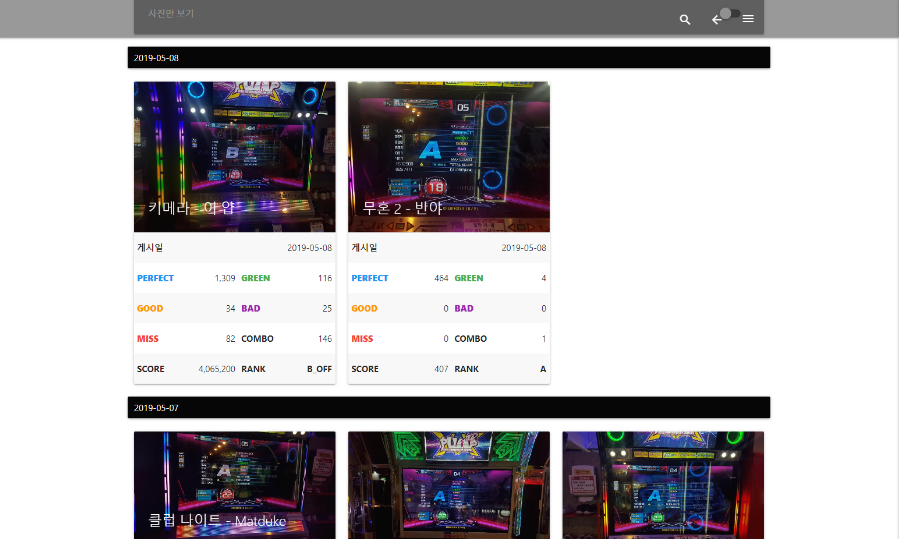Viewport: 899px width, 539px height.
Task: Click GREEN value 116
Action: coord(325,278)
